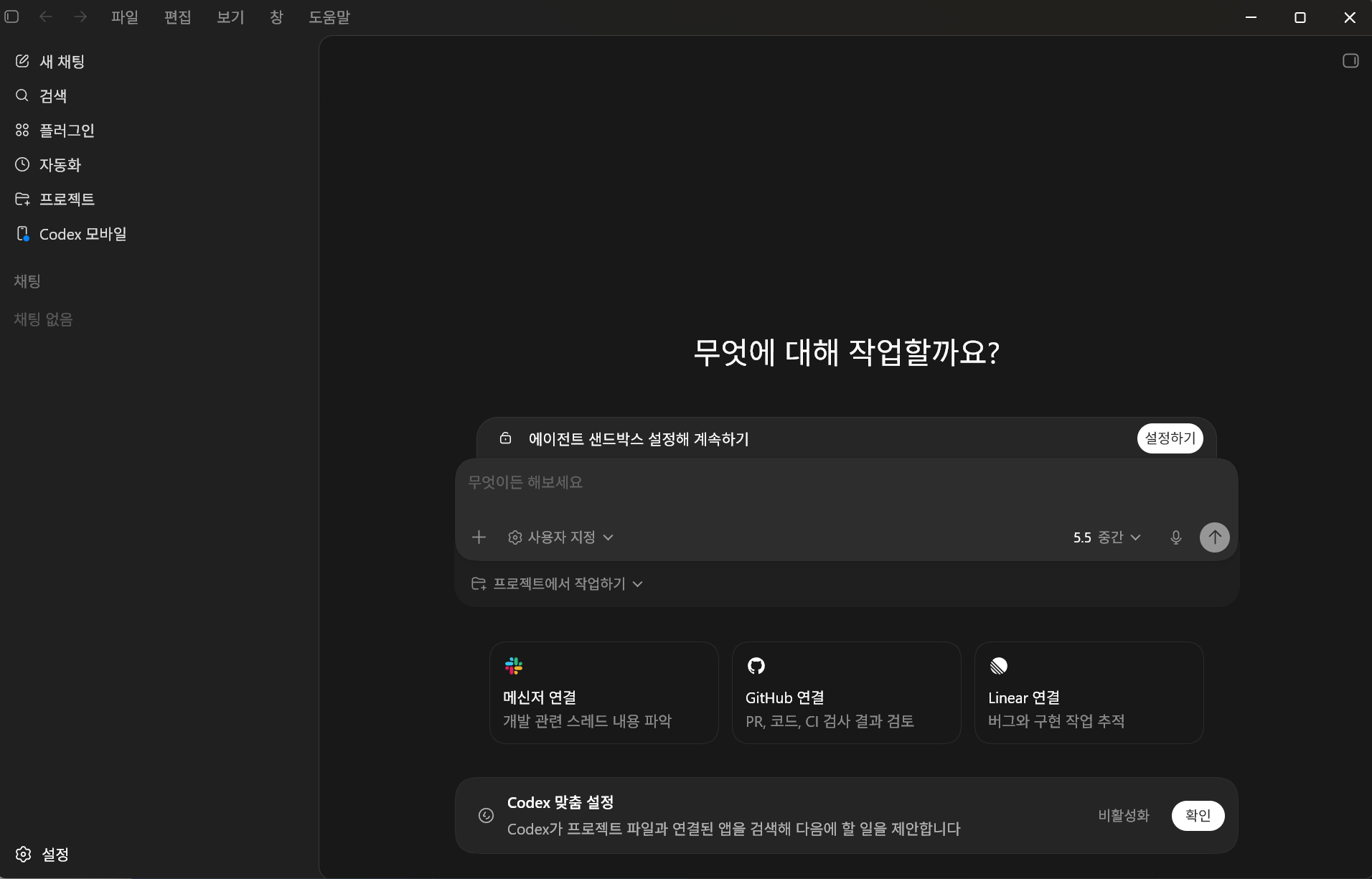Open 프로젝트 in the sidebar
This screenshot has height=879, width=1372.
159,199
